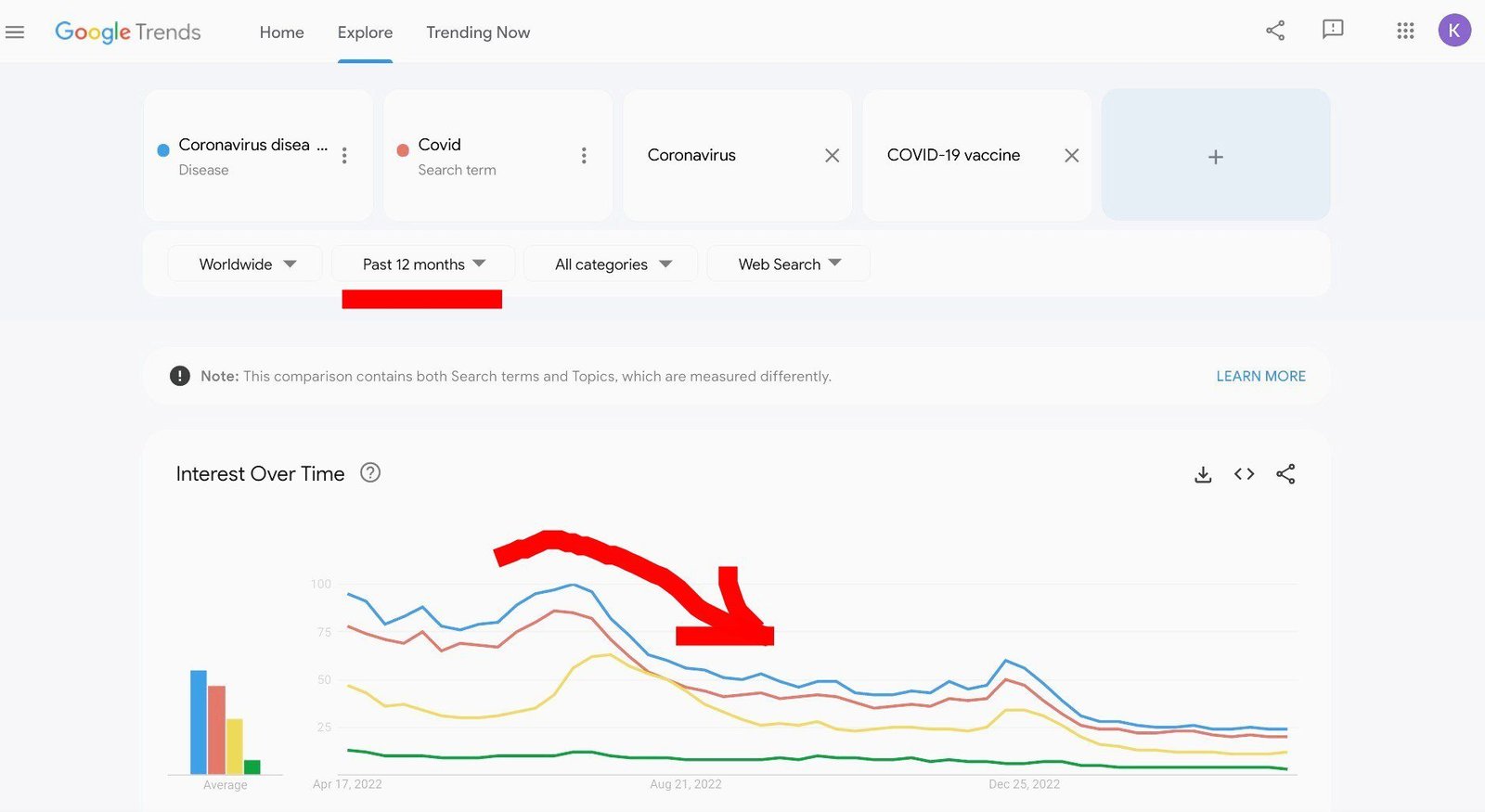
Task: Edit the Covid search term card
Action: click(497, 155)
